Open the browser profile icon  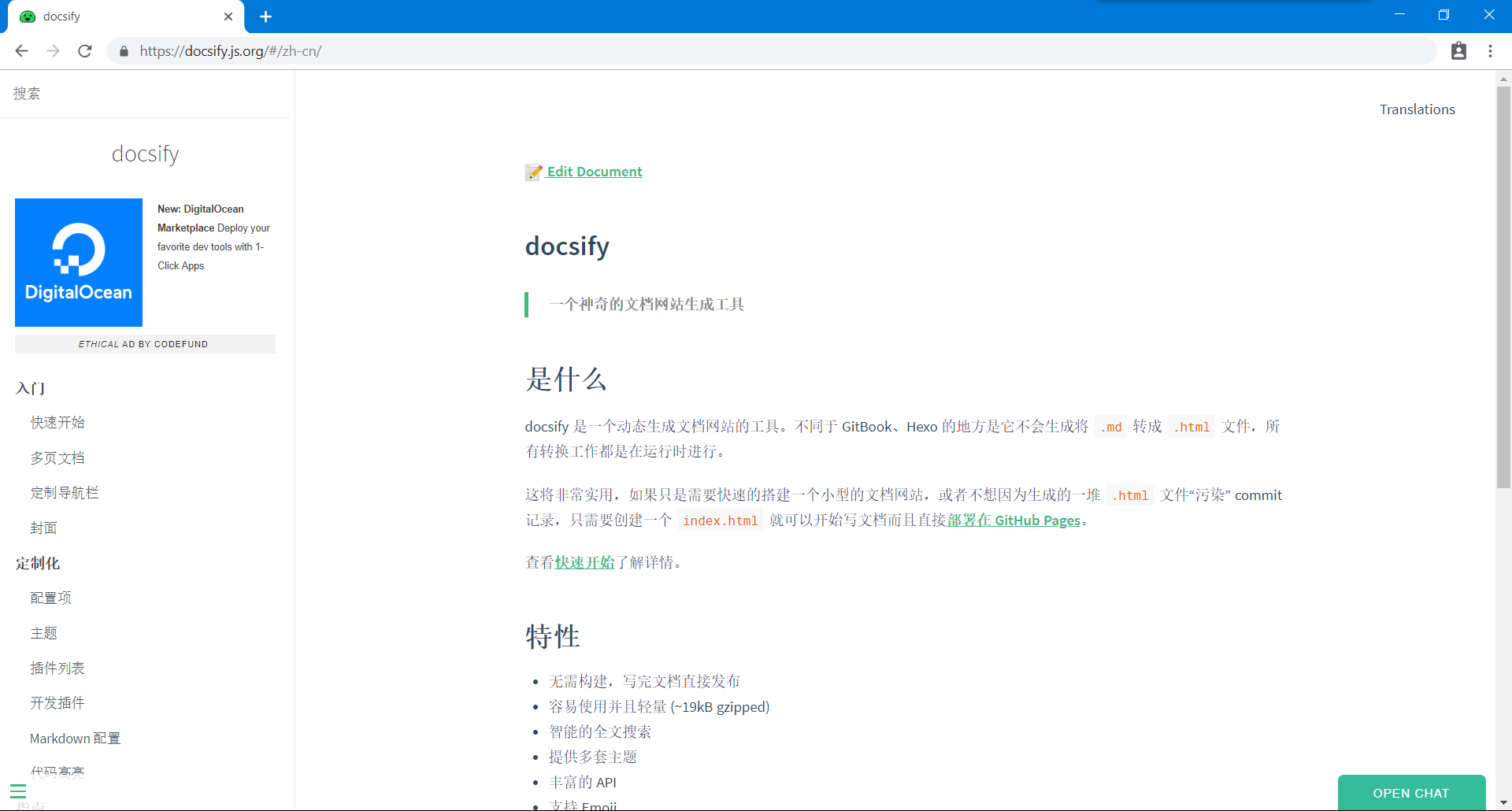click(1458, 51)
